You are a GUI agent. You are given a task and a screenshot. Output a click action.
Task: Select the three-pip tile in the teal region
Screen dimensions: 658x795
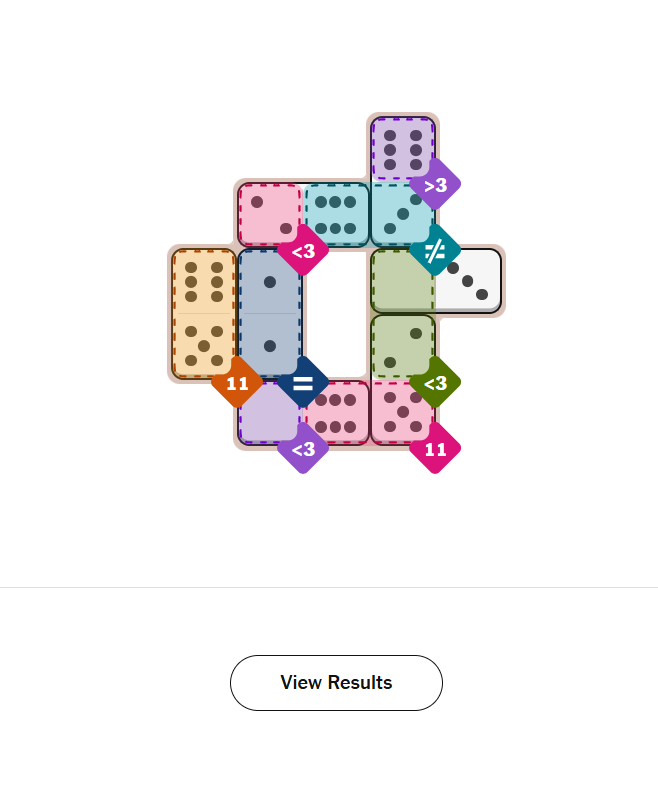402,214
